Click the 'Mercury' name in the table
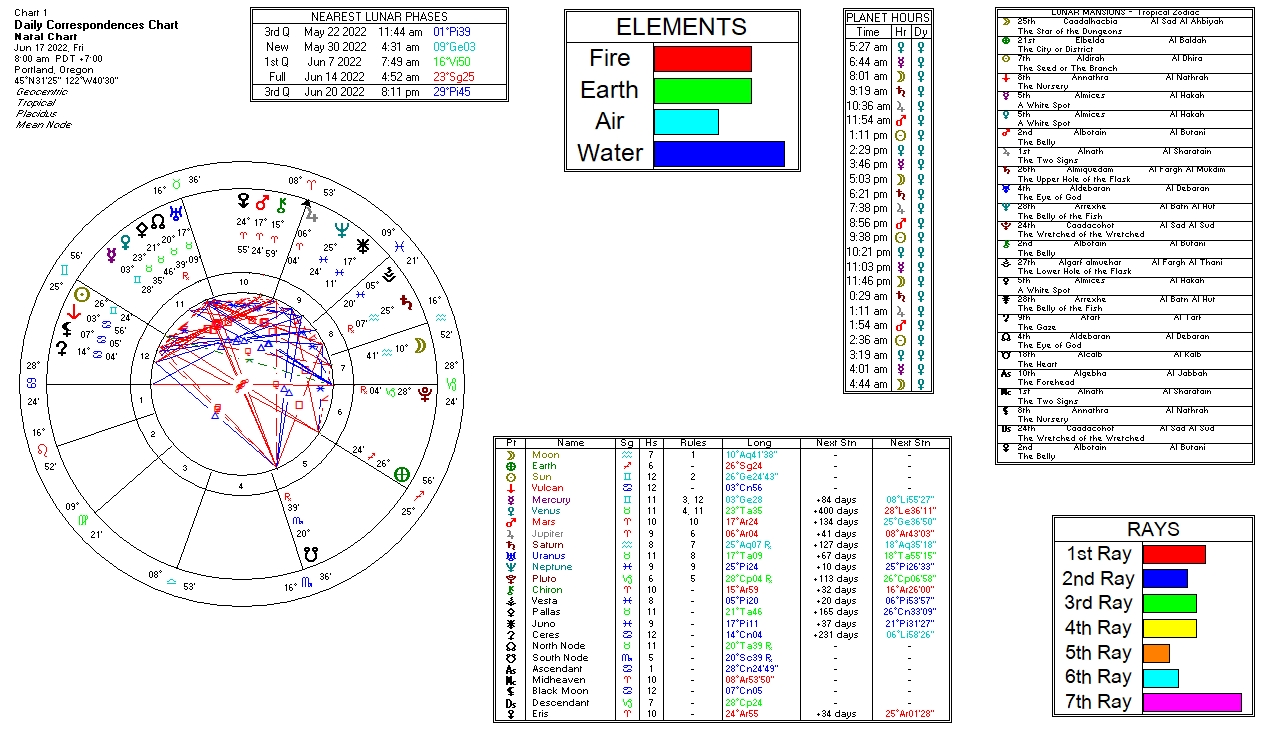This screenshot has width=1267, height=741. tap(551, 500)
